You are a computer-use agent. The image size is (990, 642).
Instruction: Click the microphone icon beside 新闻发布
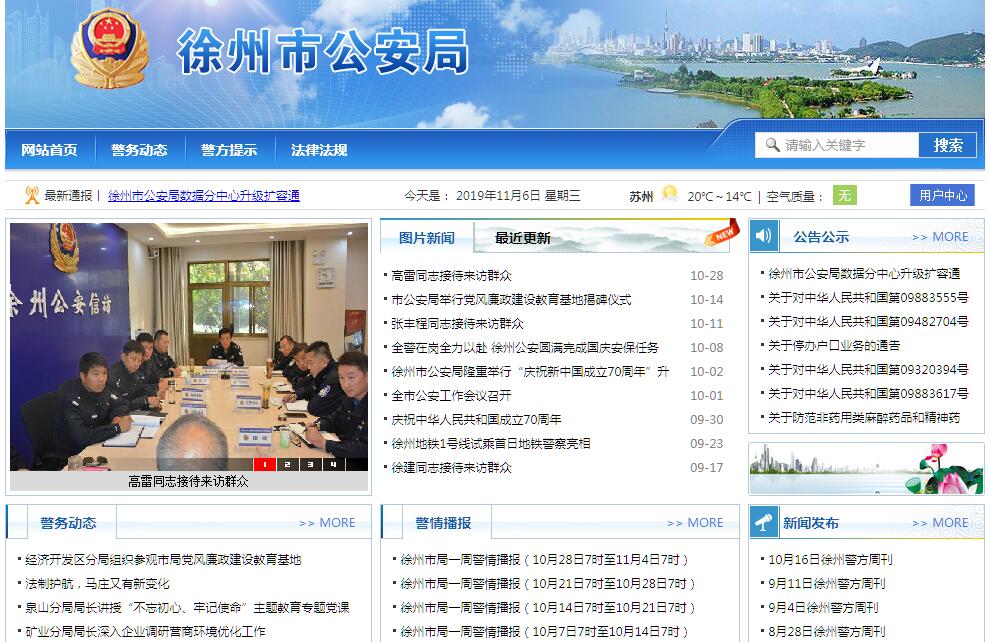coord(765,522)
